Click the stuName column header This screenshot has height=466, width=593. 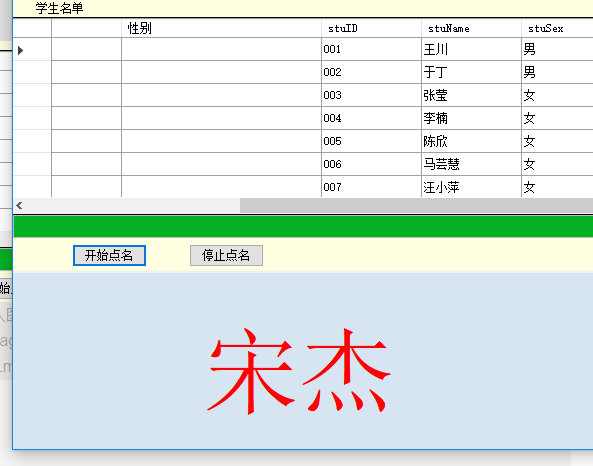pos(471,28)
